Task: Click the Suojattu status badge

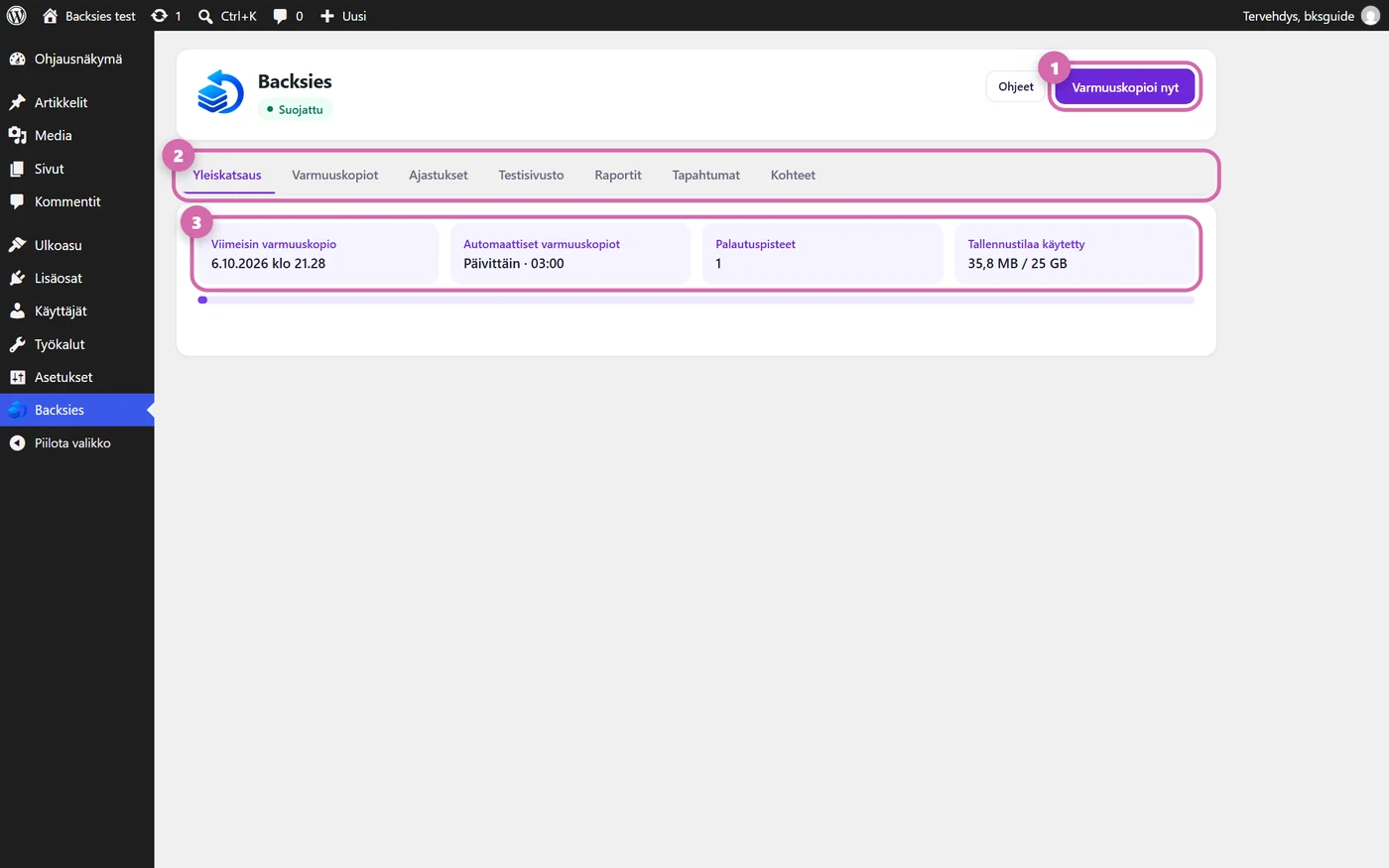Action: [295, 110]
